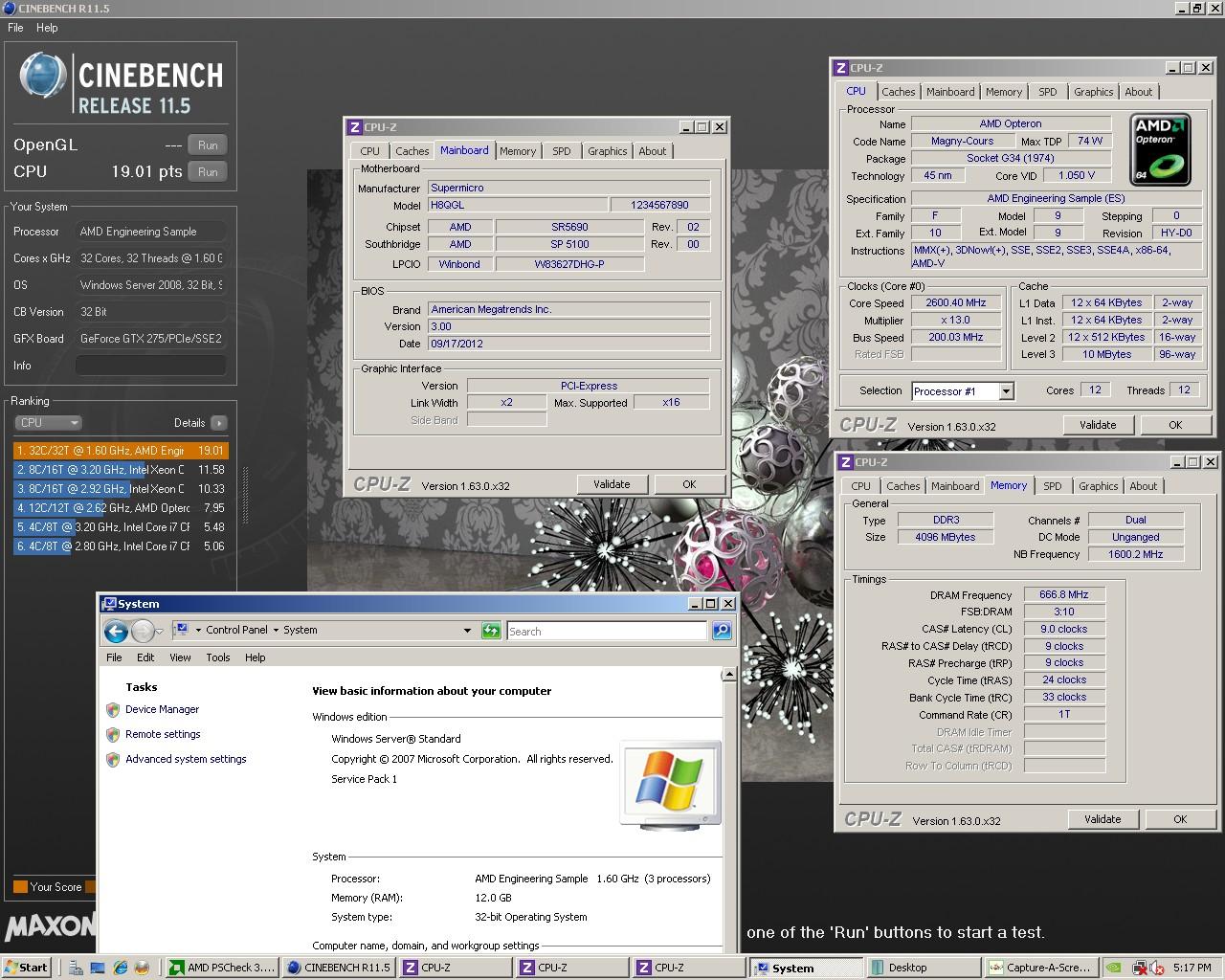Image resolution: width=1225 pixels, height=980 pixels.
Task: Switch to the Caches tab in the CPU CPU-Z window
Action: (x=899, y=92)
